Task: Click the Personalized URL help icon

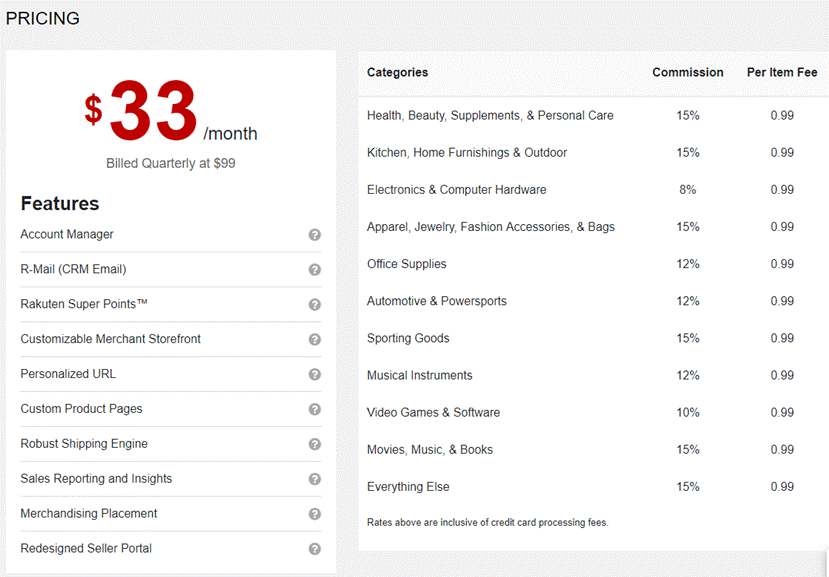Action: (314, 375)
